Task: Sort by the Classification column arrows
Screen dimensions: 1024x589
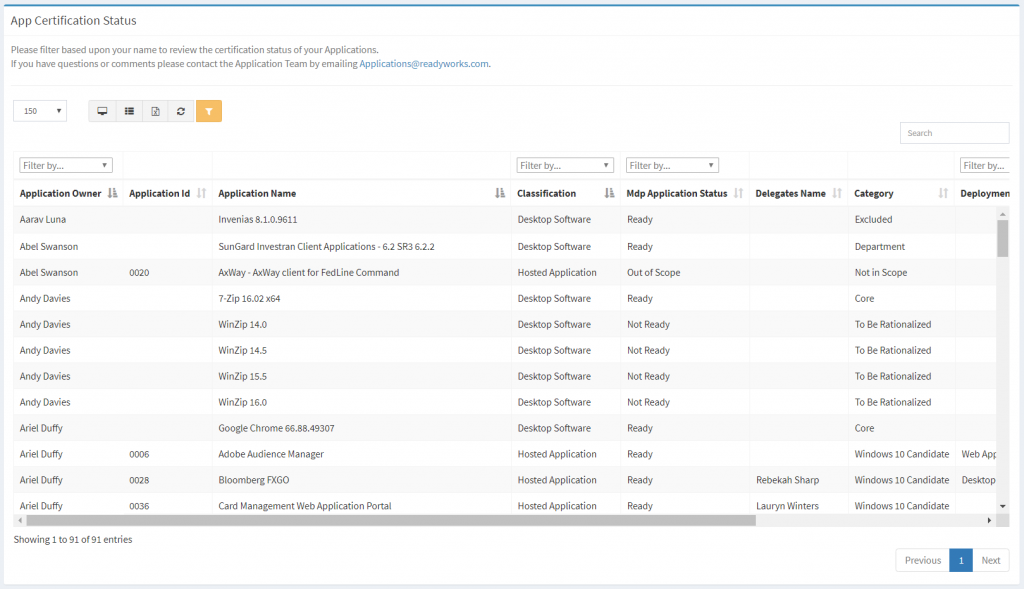Action: [x=608, y=193]
